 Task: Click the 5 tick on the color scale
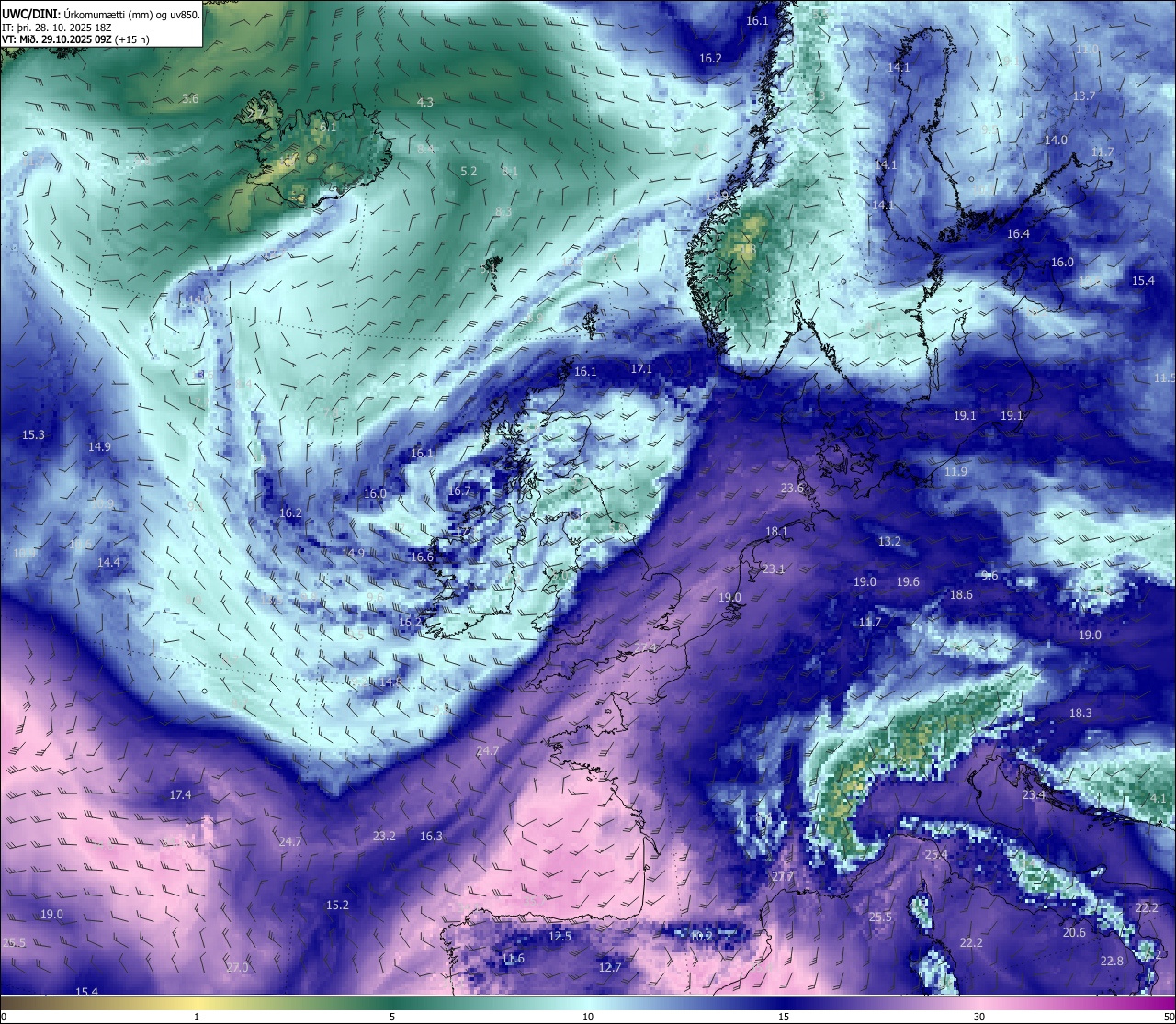392,1017
